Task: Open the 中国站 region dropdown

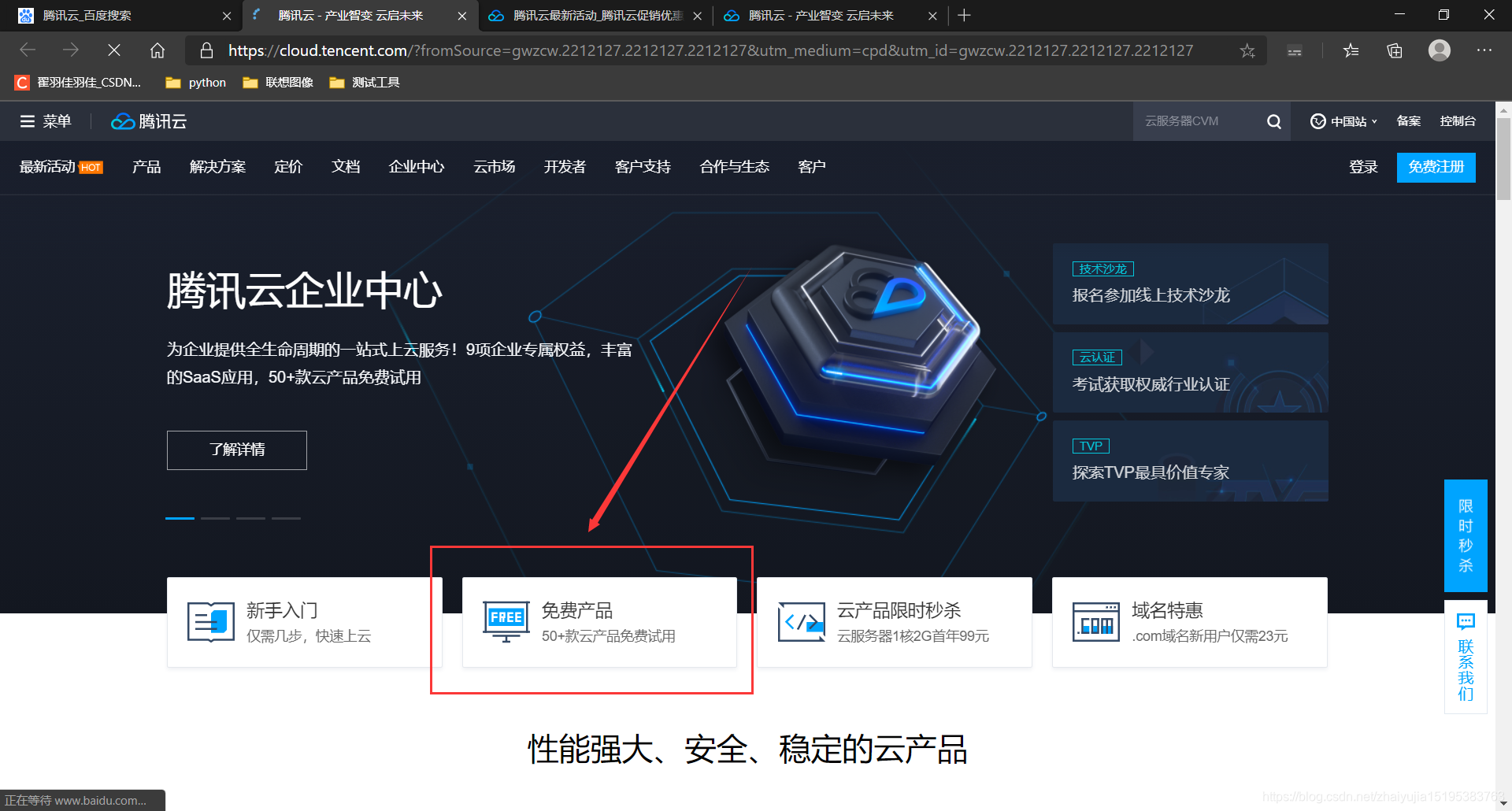Action: point(1343,121)
